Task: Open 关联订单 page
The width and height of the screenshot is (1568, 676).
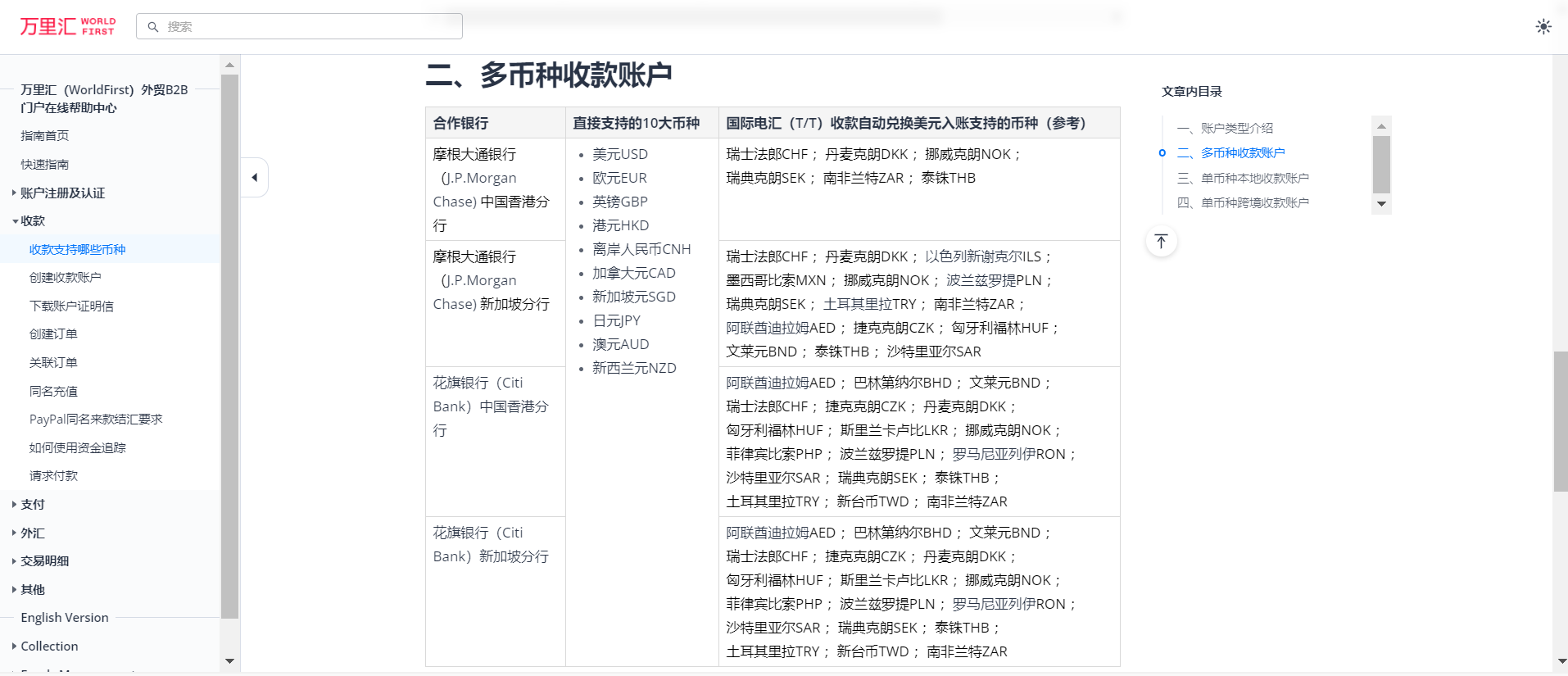Action: (x=53, y=363)
